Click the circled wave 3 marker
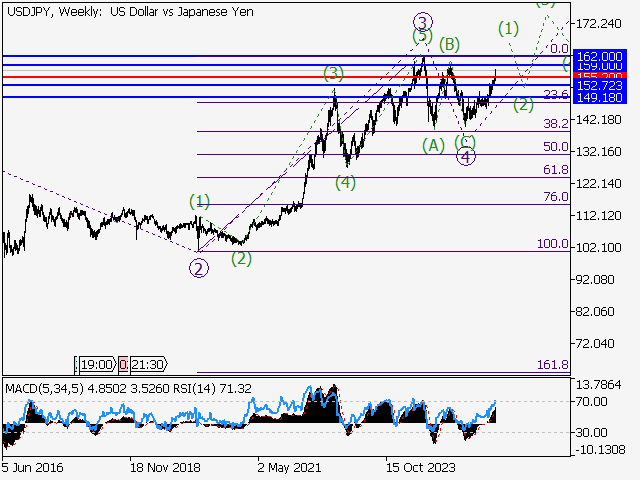Image resolution: width=640 pixels, height=480 pixels. pos(422,21)
